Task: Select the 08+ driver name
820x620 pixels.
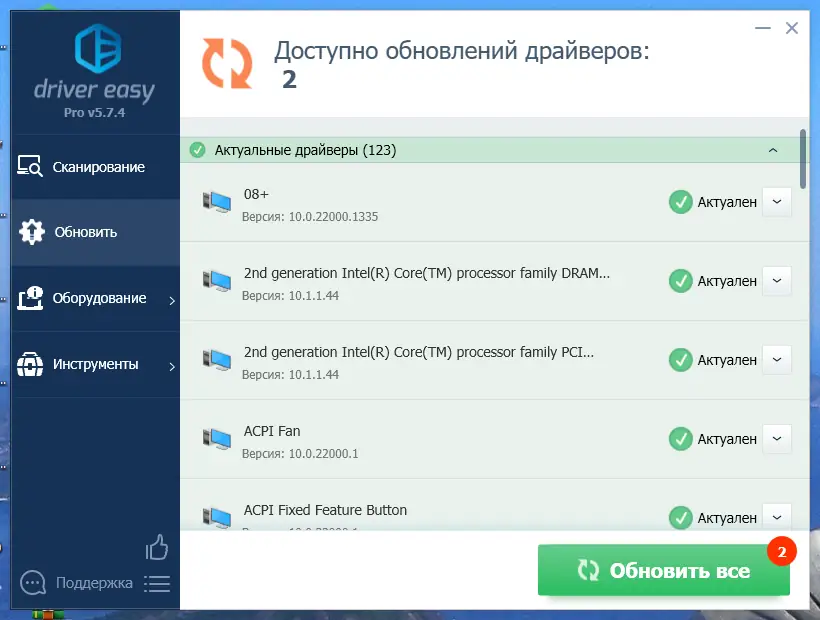Action: click(x=256, y=194)
